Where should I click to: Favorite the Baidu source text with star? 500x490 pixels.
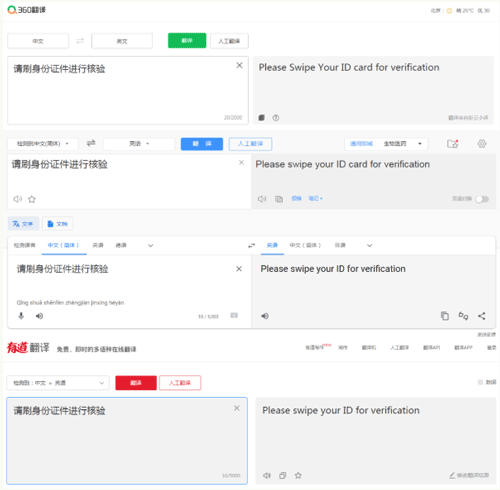[32, 199]
